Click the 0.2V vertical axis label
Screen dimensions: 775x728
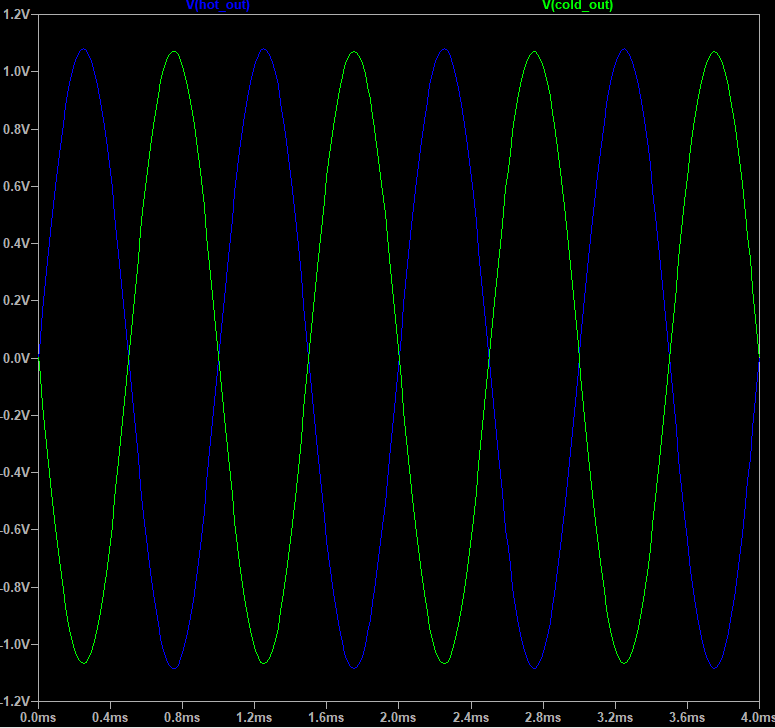click(x=17, y=300)
